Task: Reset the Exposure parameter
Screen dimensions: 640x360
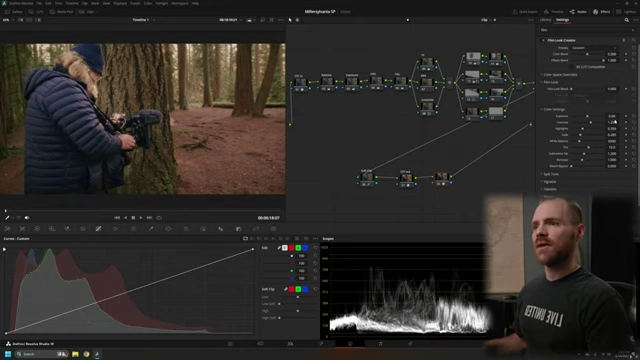Action: pos(634,116)
